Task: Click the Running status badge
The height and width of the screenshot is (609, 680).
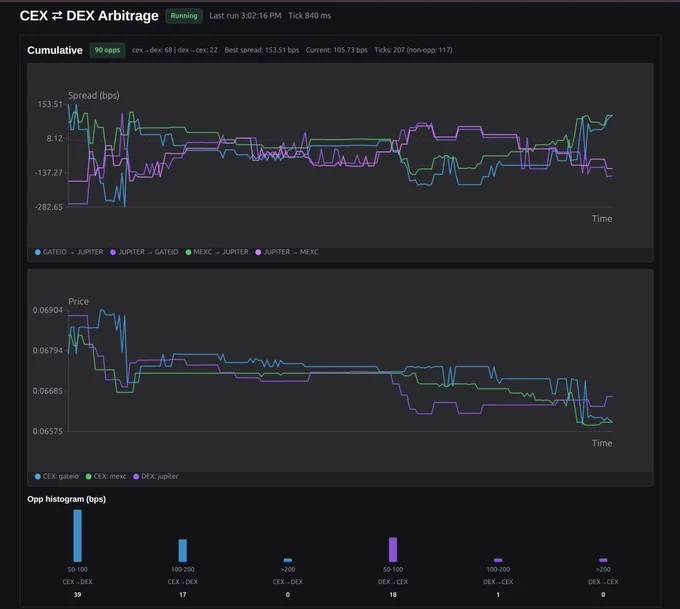Action: click(x=184, y=16)
